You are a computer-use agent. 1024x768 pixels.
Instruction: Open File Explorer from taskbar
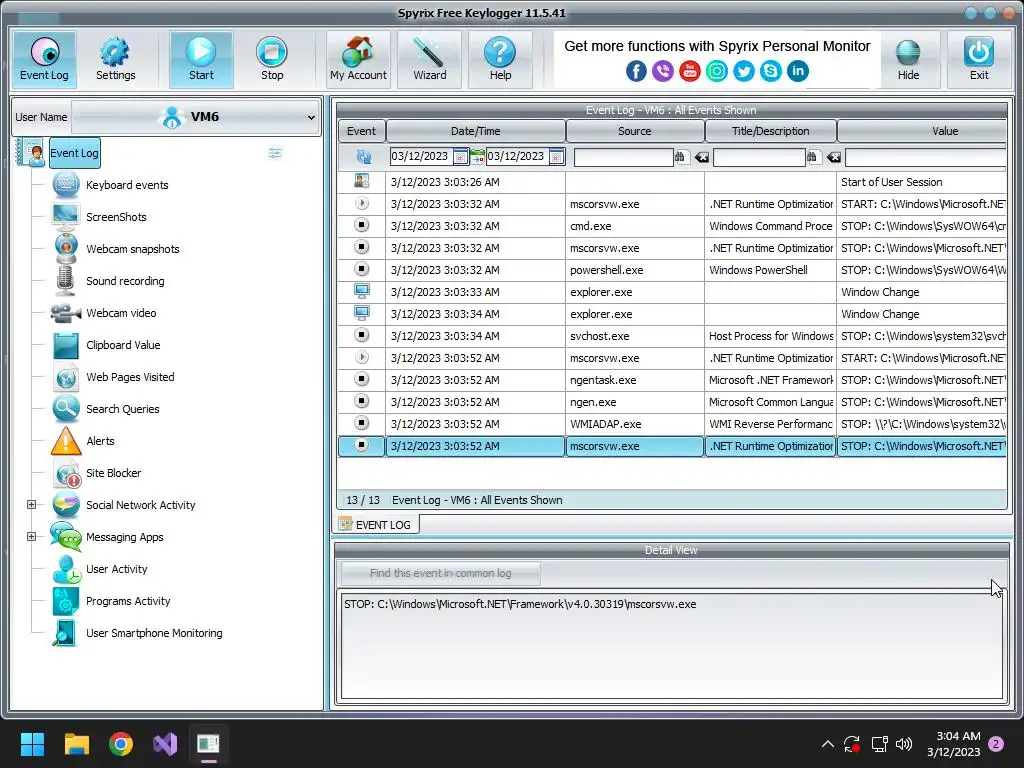pyautogui.click(x=76, y=744)
